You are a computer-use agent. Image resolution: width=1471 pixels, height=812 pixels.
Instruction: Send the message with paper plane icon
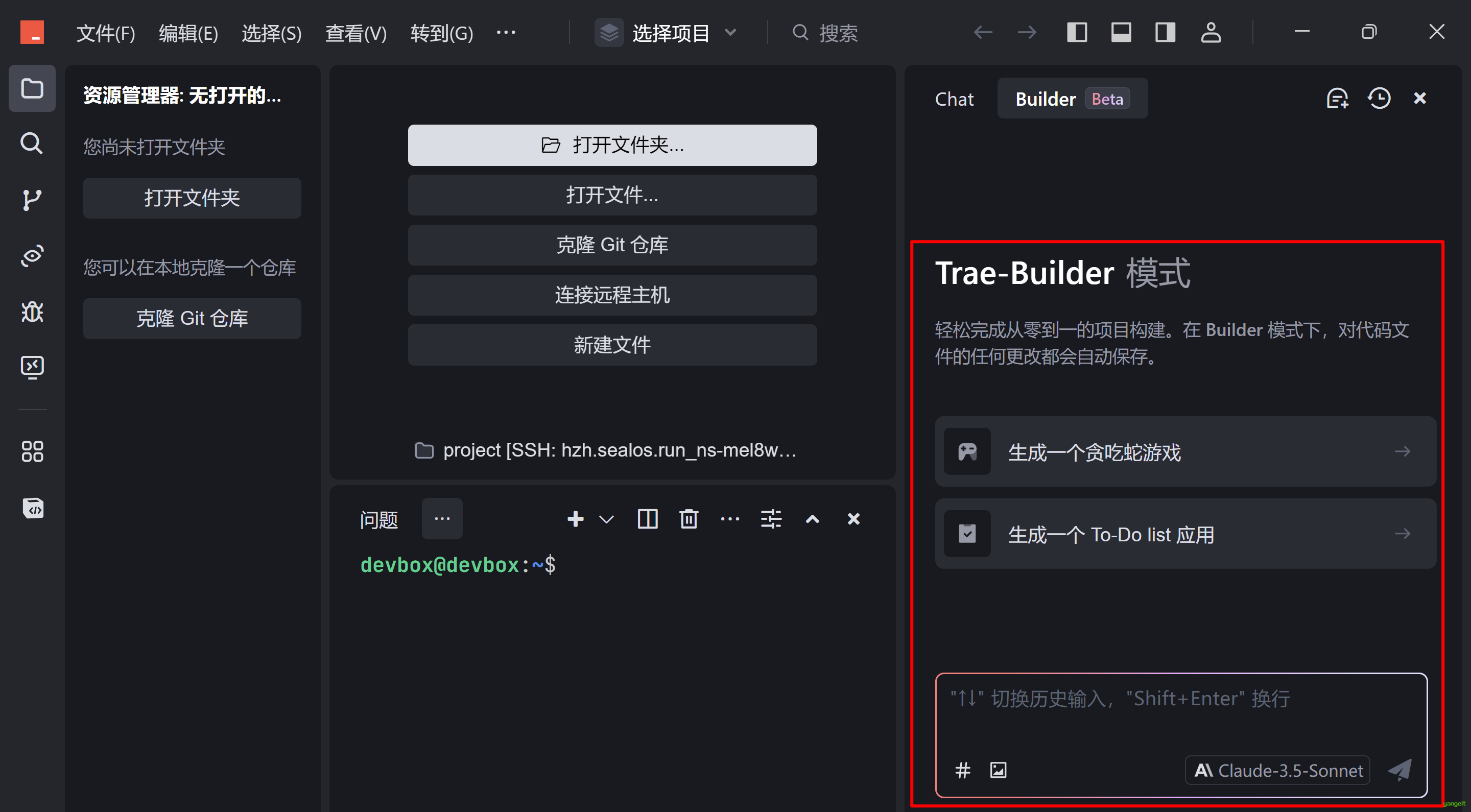(x=1400, y=770)
